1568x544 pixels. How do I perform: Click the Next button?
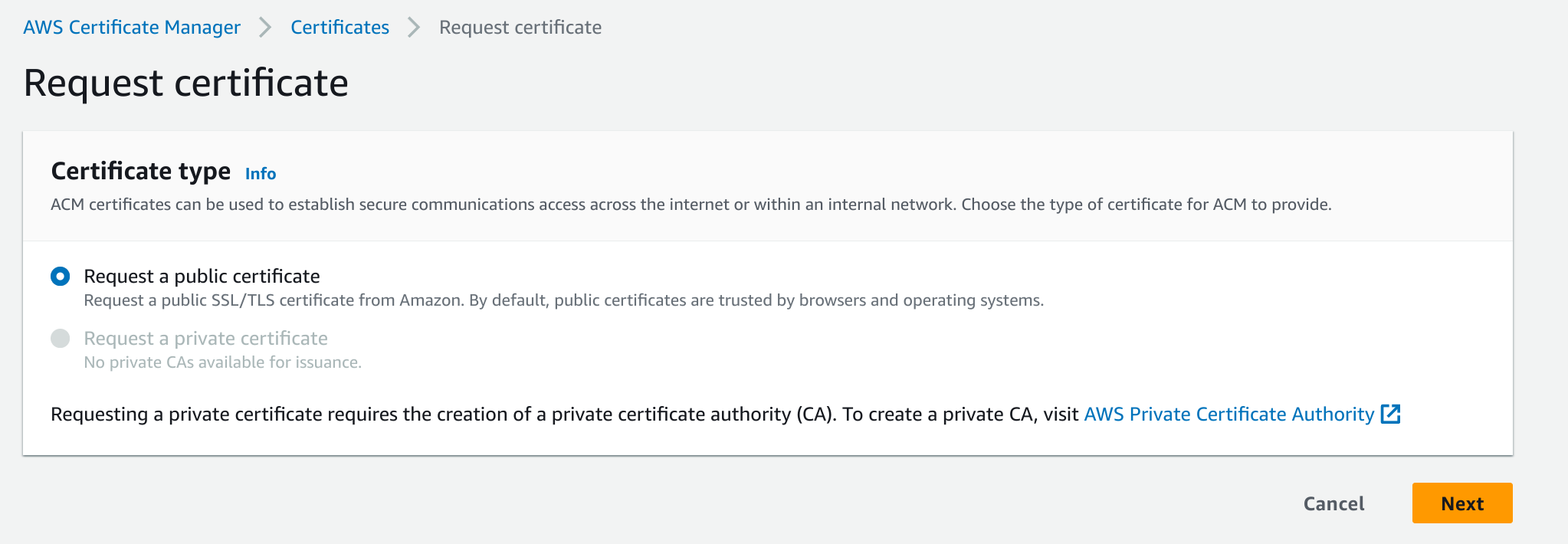[x=1462, y=503]
